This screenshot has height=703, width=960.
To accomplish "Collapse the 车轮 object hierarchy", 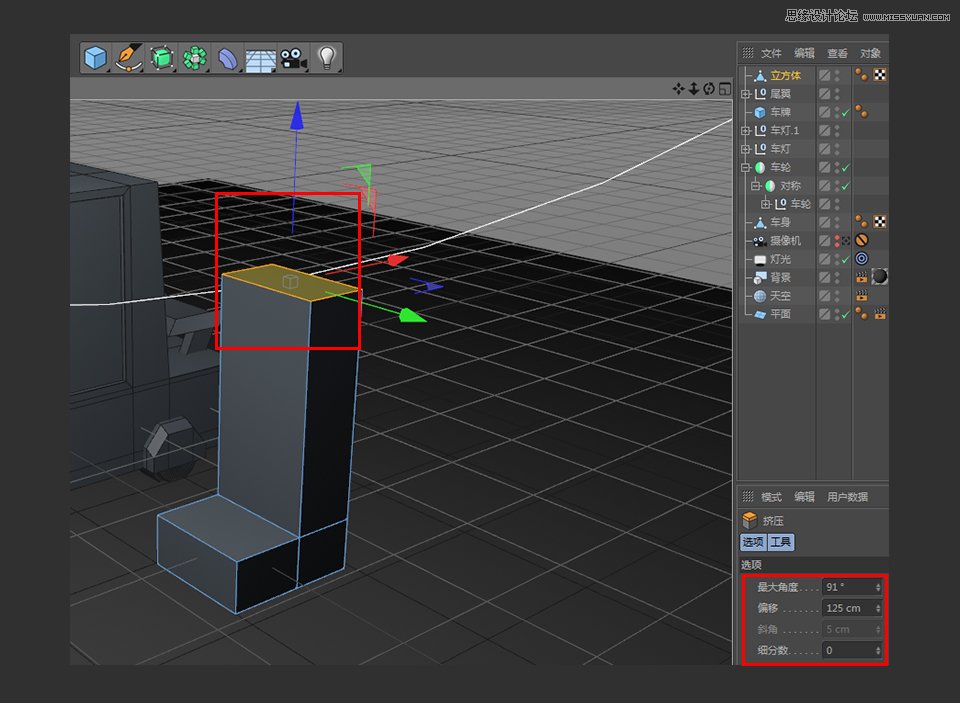I will pyautogui.click(x=744, y=165).
